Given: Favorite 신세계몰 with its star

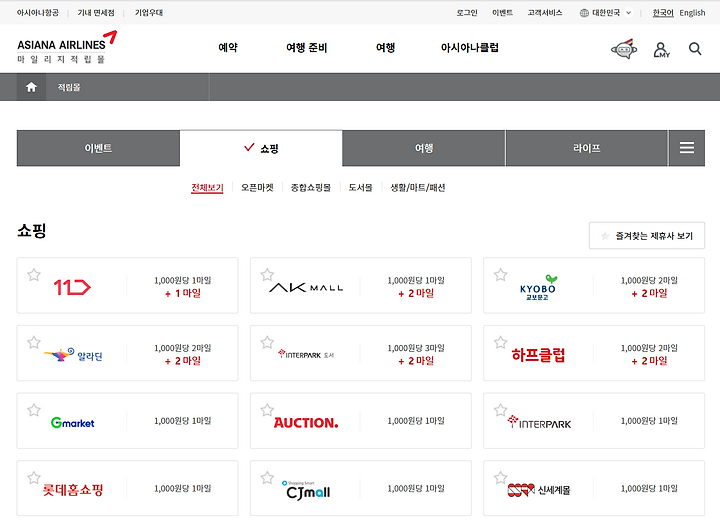Looking at the screenshot, I should (x=500, y=478).
